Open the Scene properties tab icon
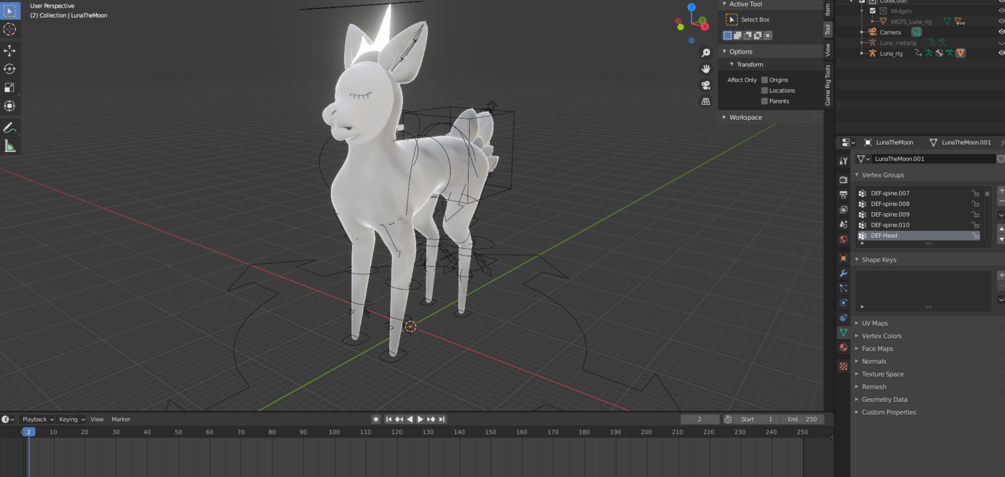Image resolution: width=1005 pixels, height=477 pixels. click(x=843, y=224)
